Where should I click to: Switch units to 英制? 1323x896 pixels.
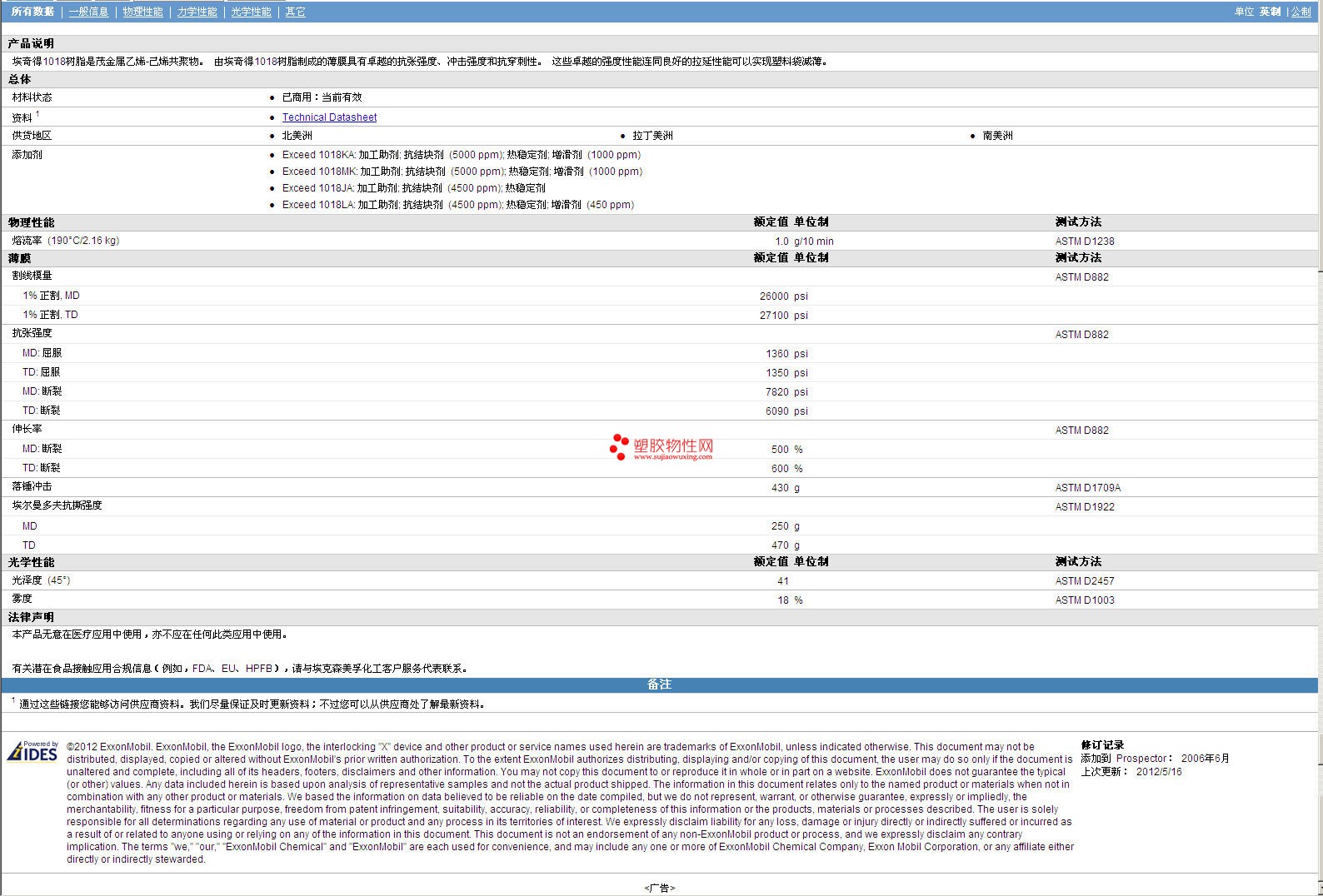(x=1270, y=12)
